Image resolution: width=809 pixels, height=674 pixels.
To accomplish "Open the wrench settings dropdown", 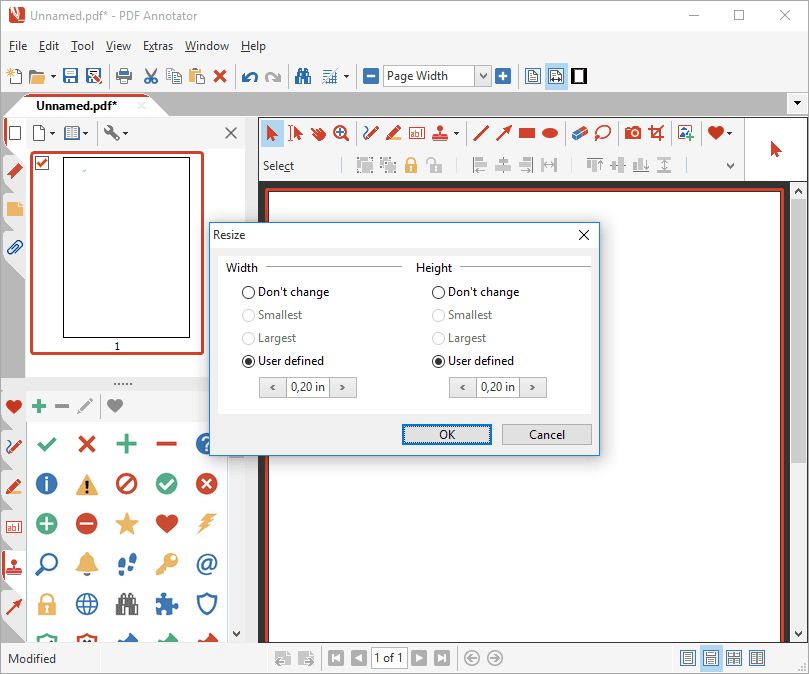I will (125, 134).
